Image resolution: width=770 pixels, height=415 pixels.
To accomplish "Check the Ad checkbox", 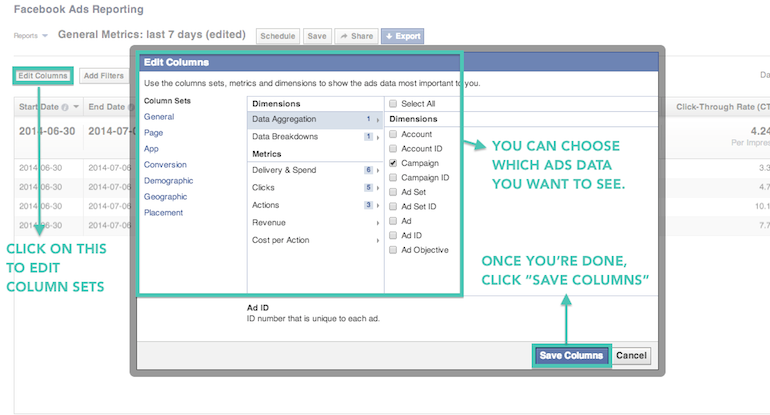I will 393,221.
